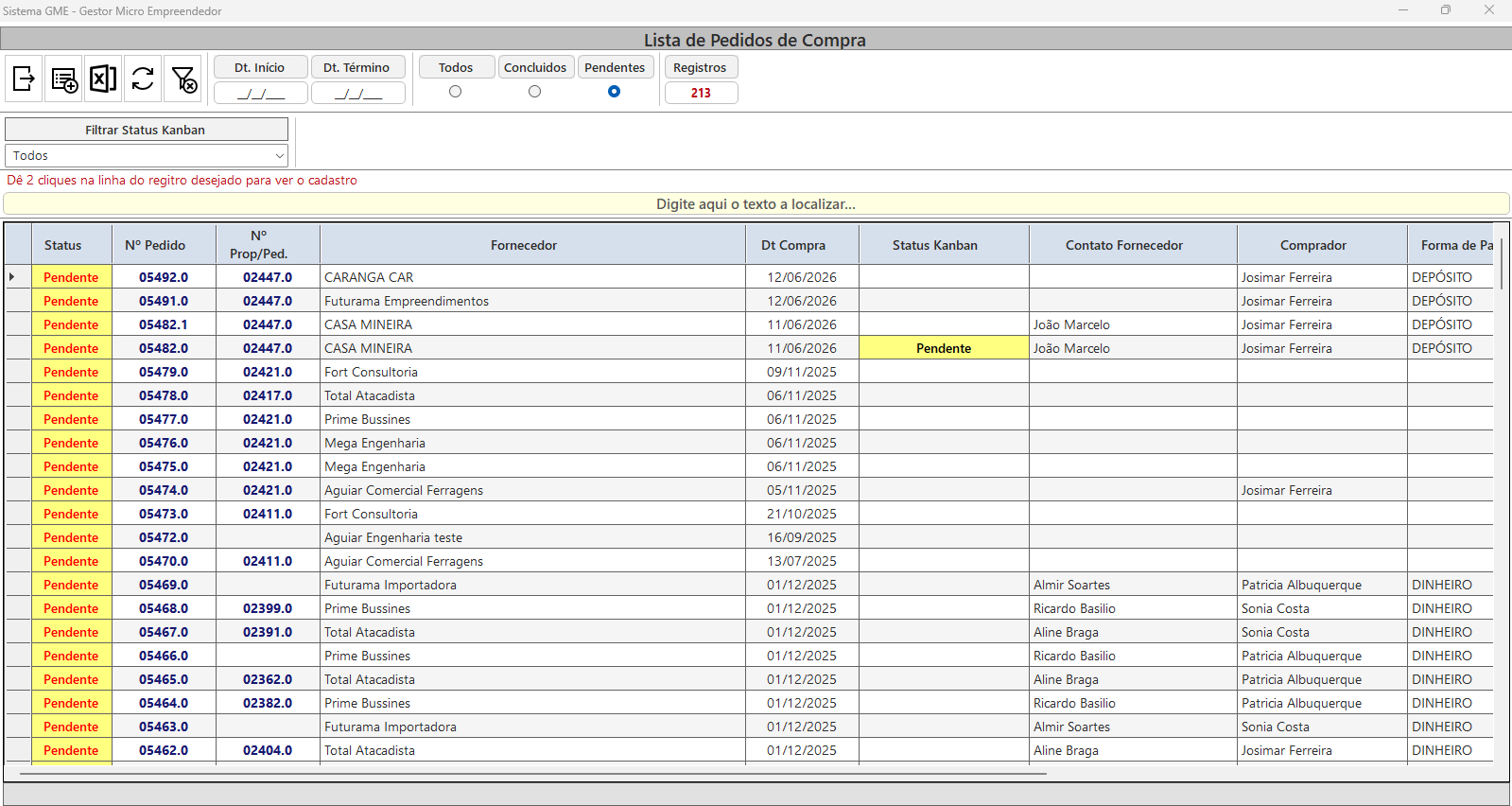Click Patricia Albuquerque in order 05466.0 row
This screenshot has width=1512, height=806.
coord(1302,656)
